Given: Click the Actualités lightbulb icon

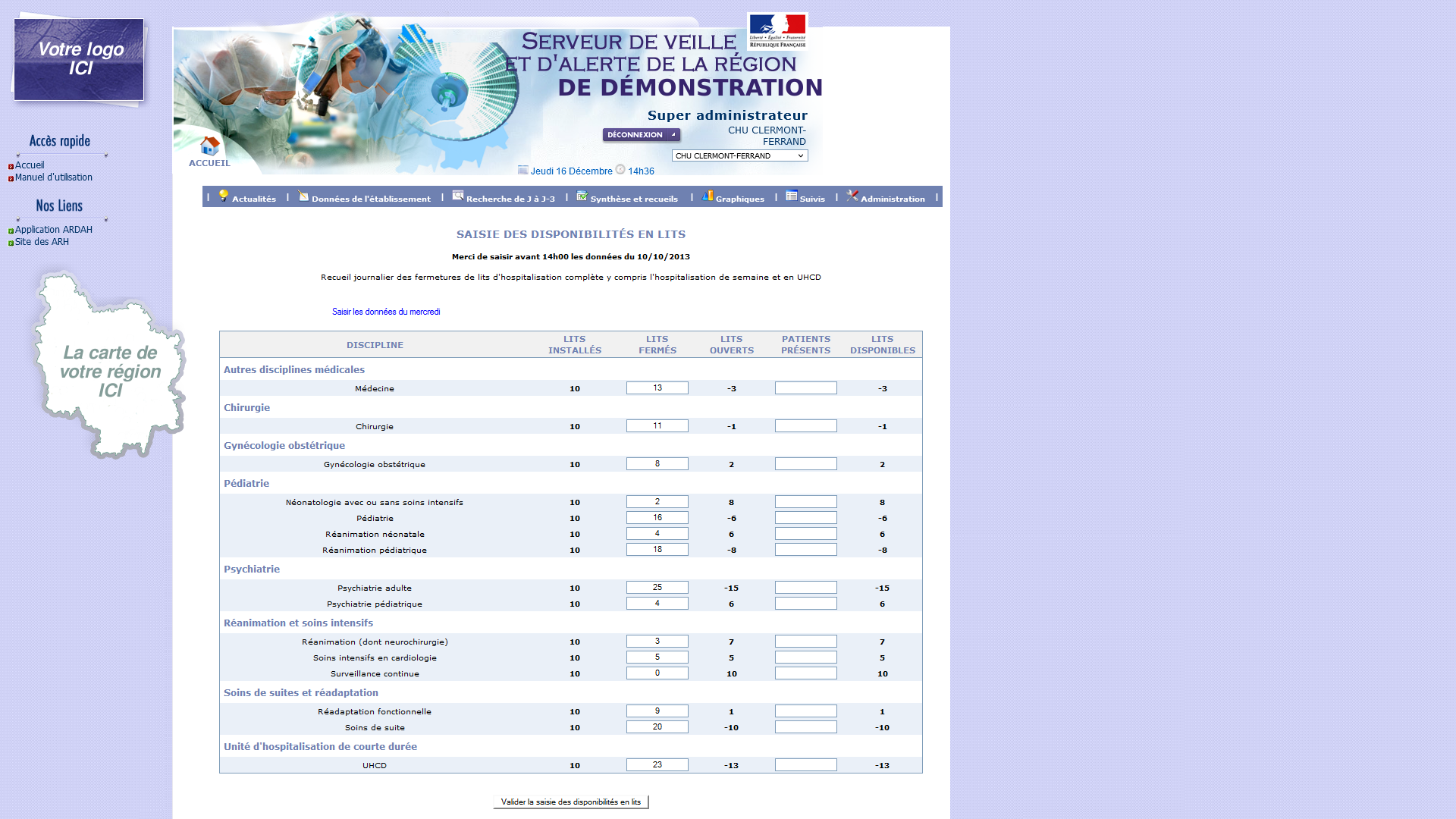Looking at the screenshot, I should click(x=224, y=196).
